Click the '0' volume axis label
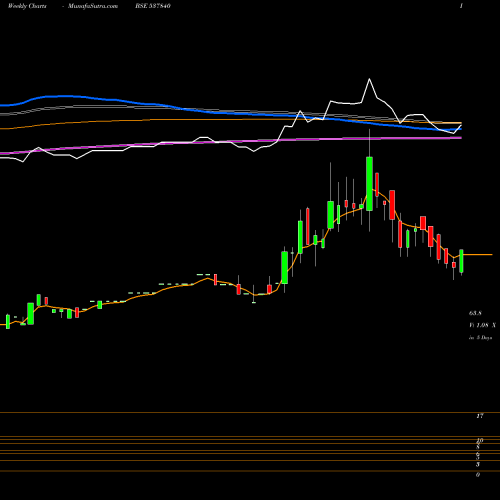The image size is (500, 500). click(x=478, y=475)
